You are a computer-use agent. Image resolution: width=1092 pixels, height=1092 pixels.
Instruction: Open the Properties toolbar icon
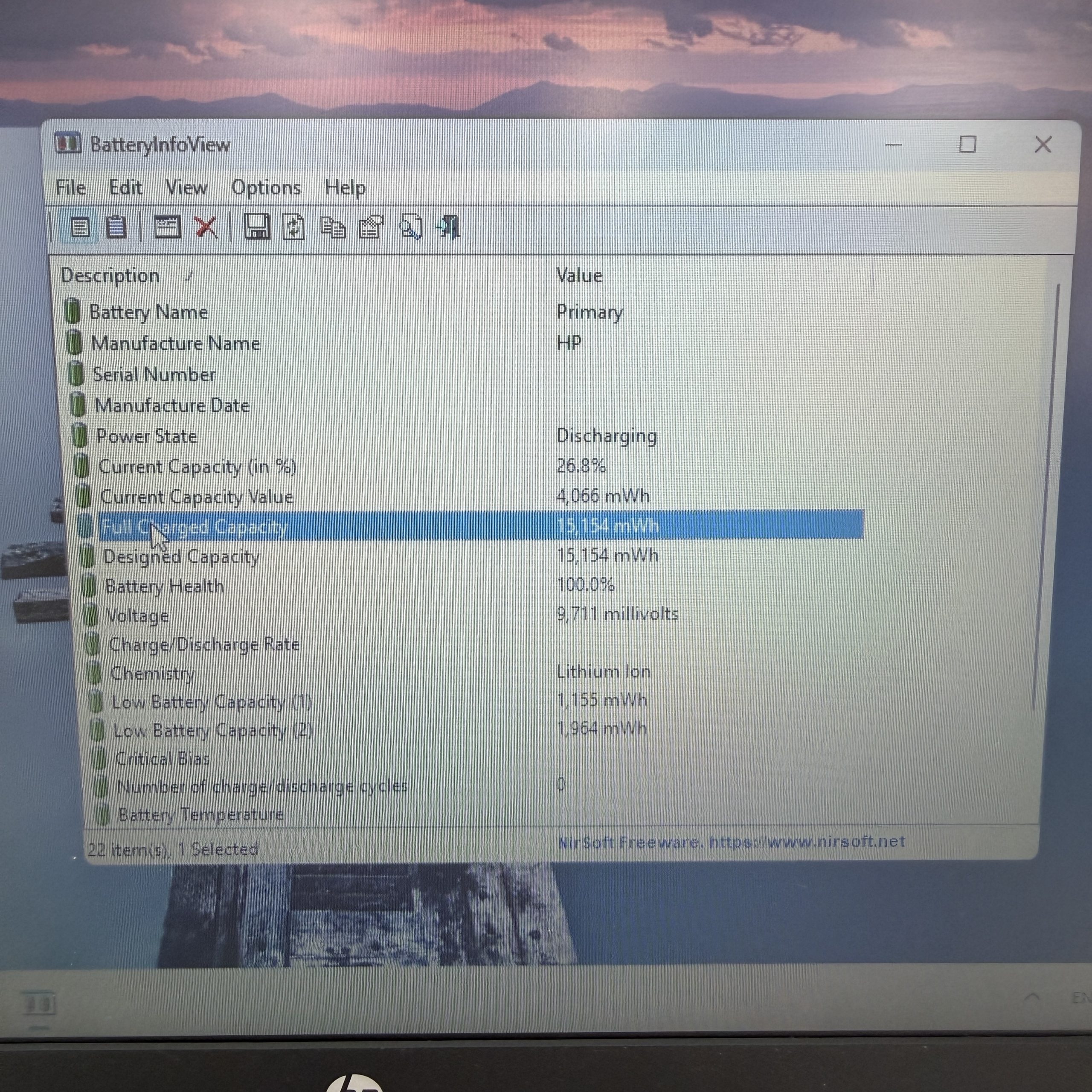[x=371, y=228]
